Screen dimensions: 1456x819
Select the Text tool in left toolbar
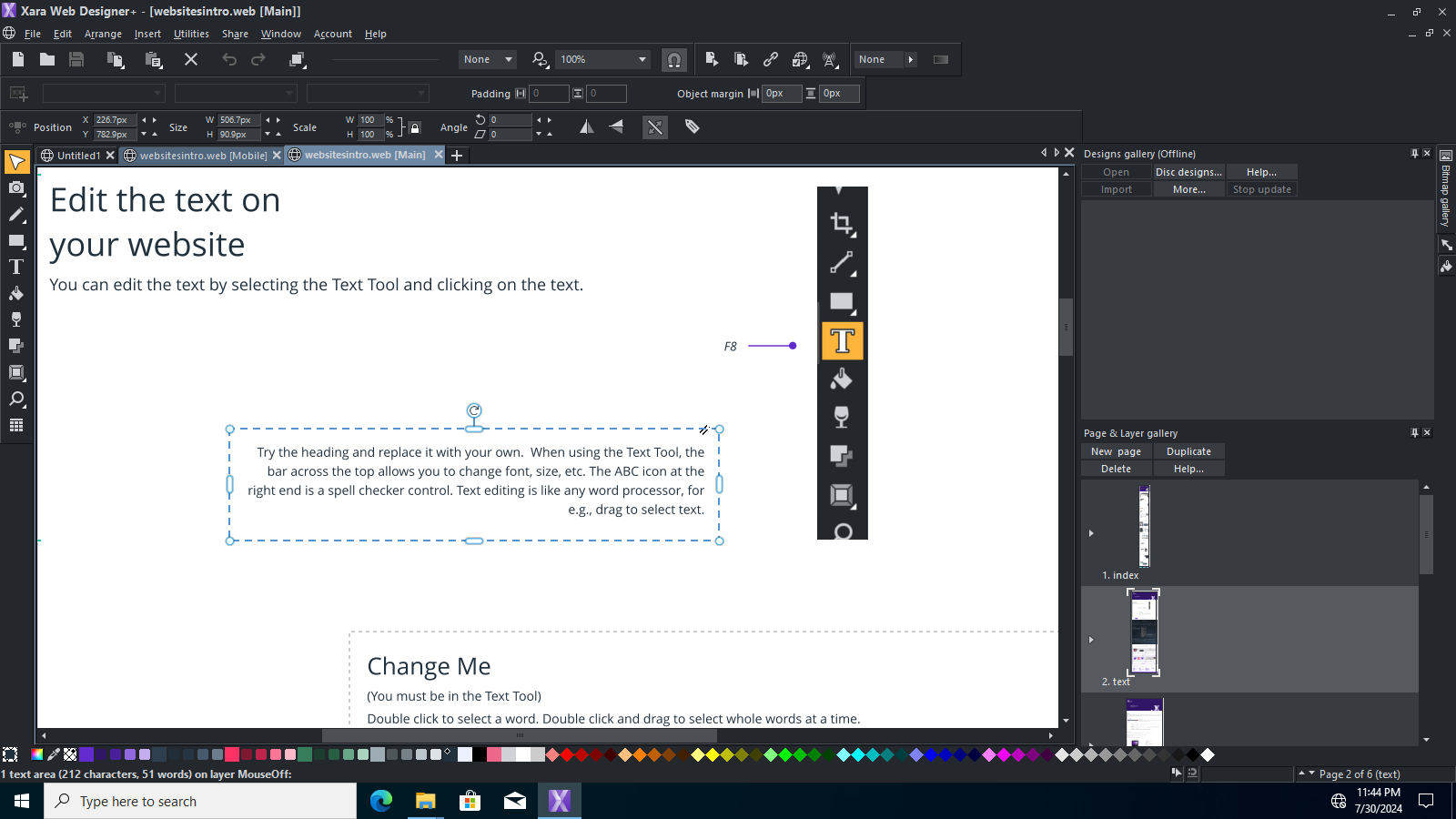16,268
